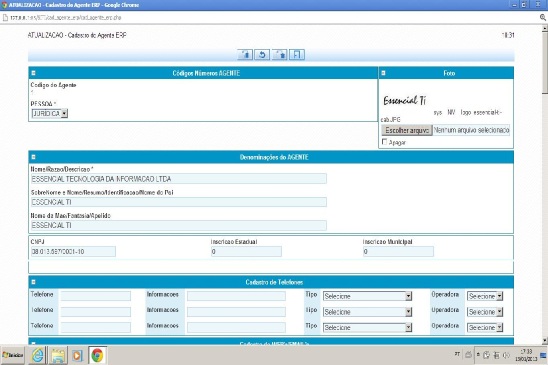Click the trash delete icon in form toolbar
The width and height of the screenshot is (548, 365).
(280, 55)
